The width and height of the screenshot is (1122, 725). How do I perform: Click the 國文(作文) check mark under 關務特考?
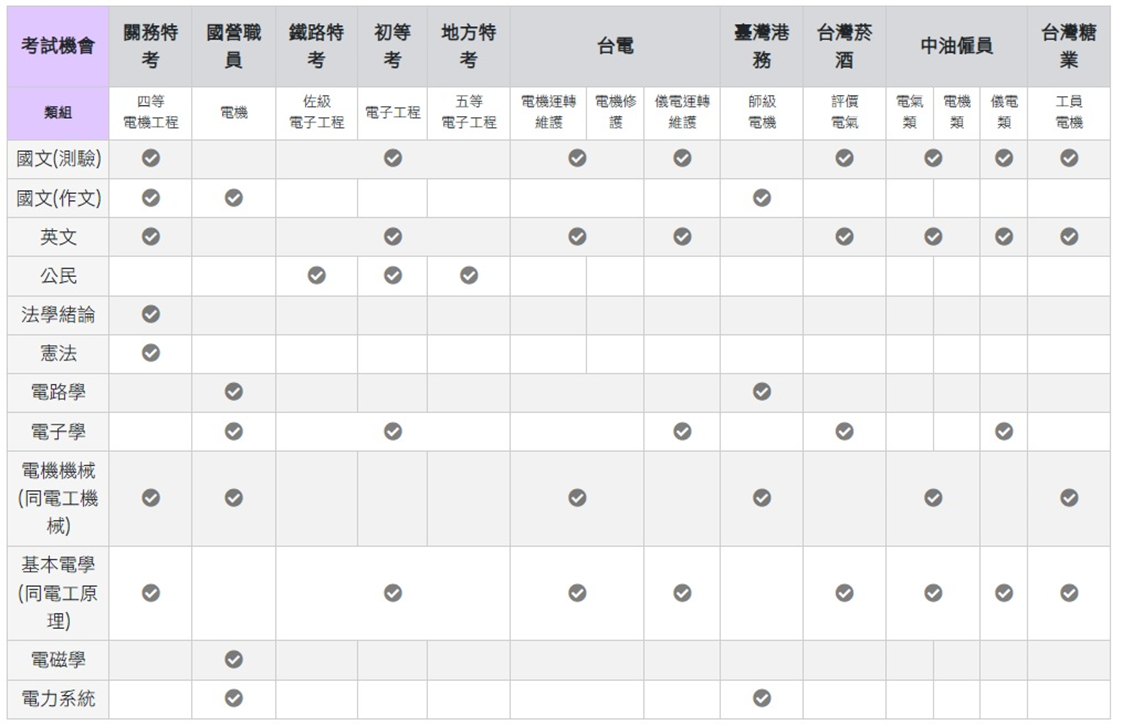pos(150,198)
